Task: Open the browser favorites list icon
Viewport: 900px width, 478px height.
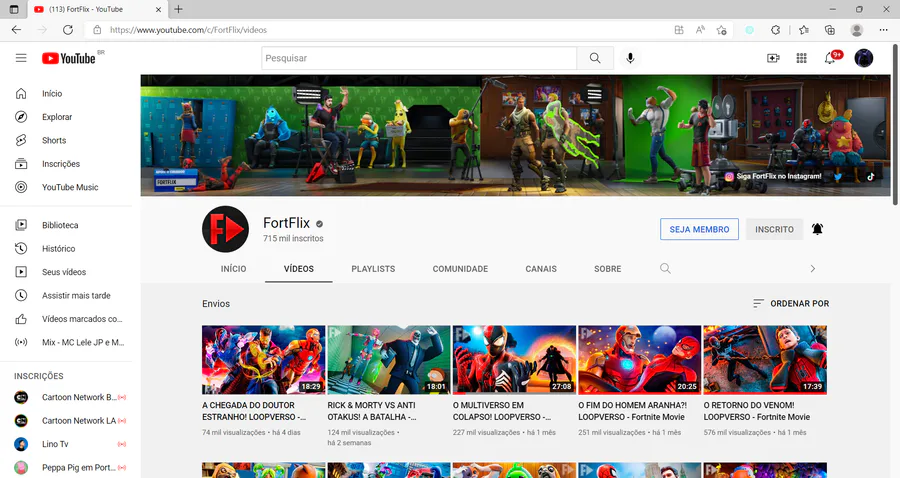Action: (804, 30)
